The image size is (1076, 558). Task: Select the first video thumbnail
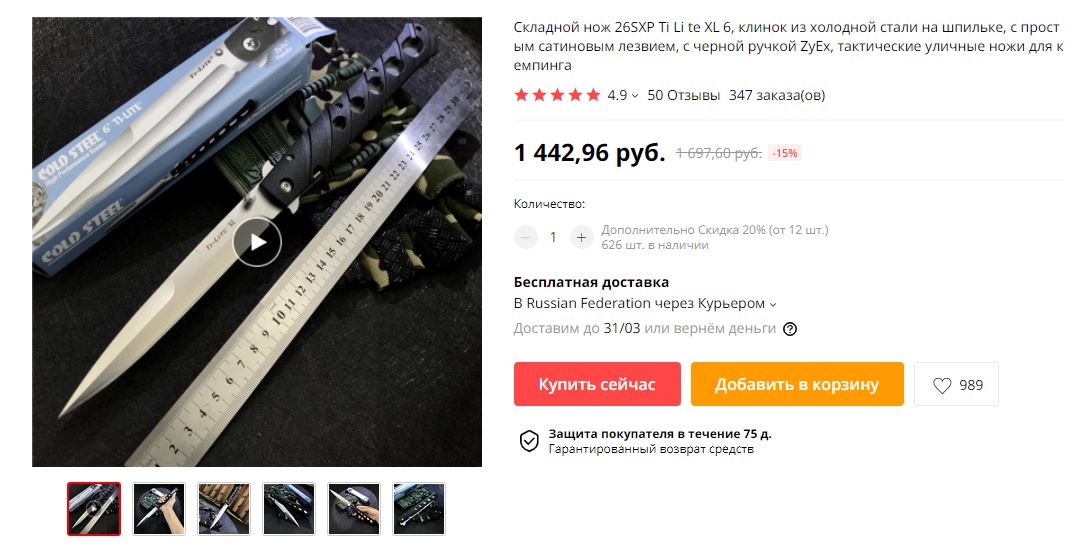94,509
